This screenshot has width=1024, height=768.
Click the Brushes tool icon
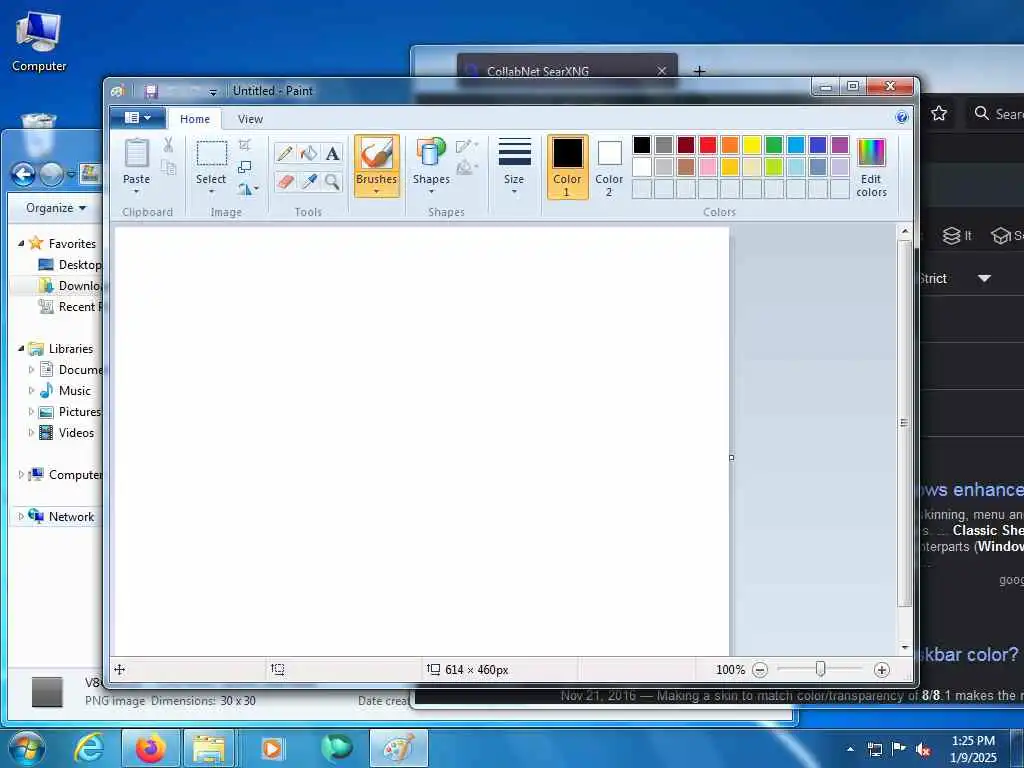coord(377,154)
